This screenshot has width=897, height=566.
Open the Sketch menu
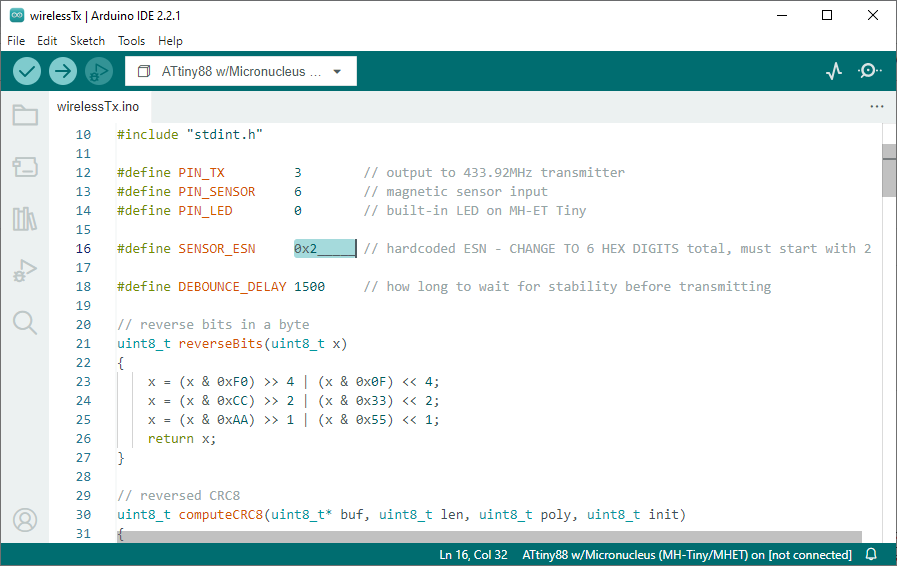tap(88, 41)
